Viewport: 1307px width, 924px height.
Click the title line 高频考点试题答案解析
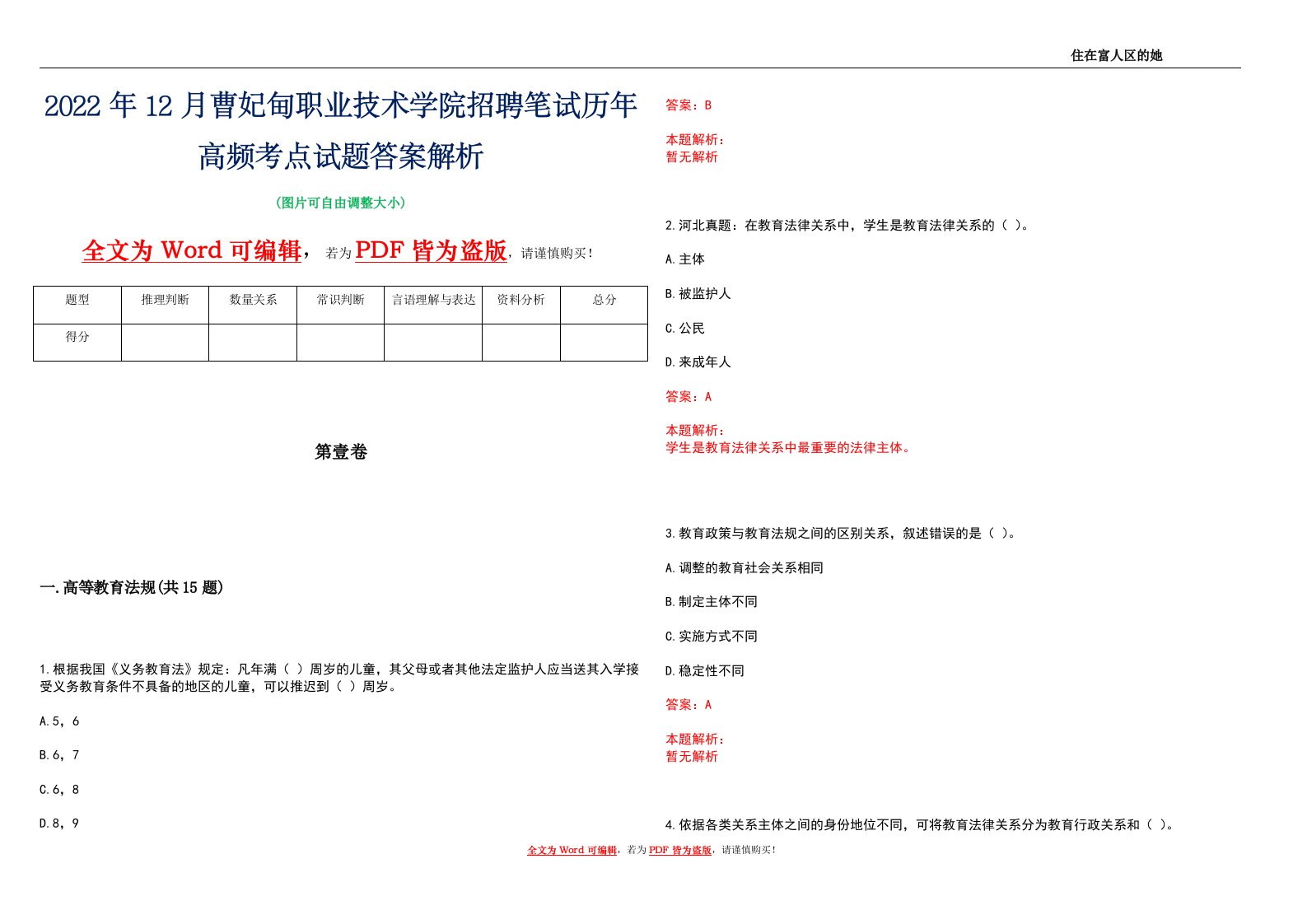341,156
